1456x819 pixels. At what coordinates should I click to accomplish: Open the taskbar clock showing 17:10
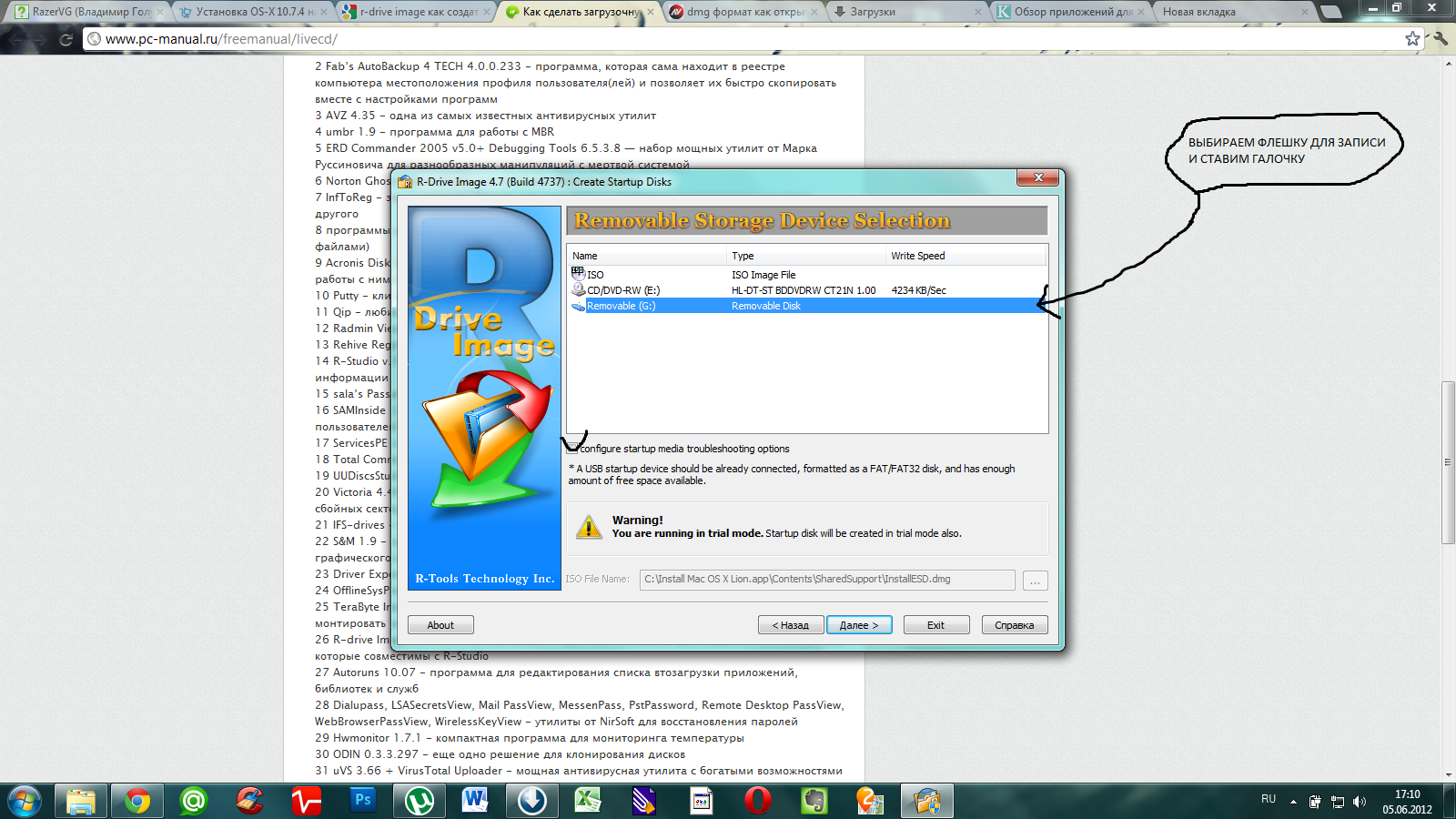click(x=1407, y=802)
